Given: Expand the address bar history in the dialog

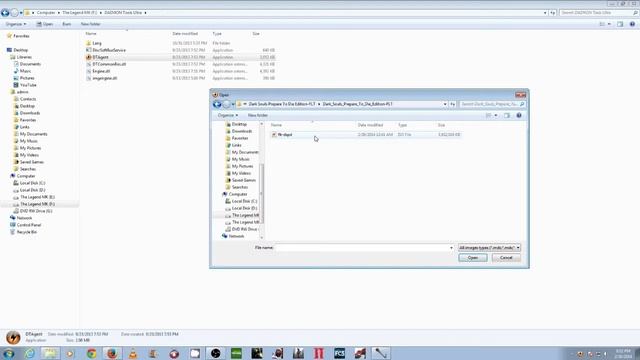Looking at the screenshot, I should pyautogui.click(x=445, y=104).
